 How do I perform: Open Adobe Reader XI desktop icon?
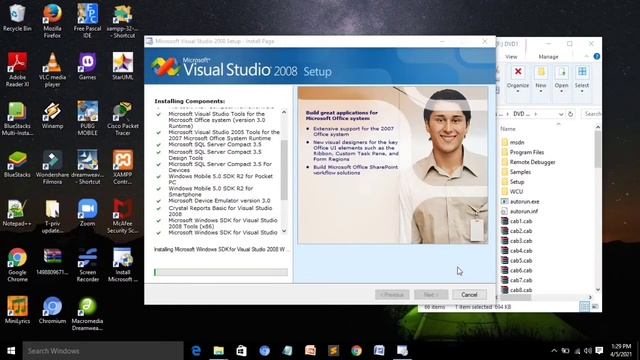point(17,70)
